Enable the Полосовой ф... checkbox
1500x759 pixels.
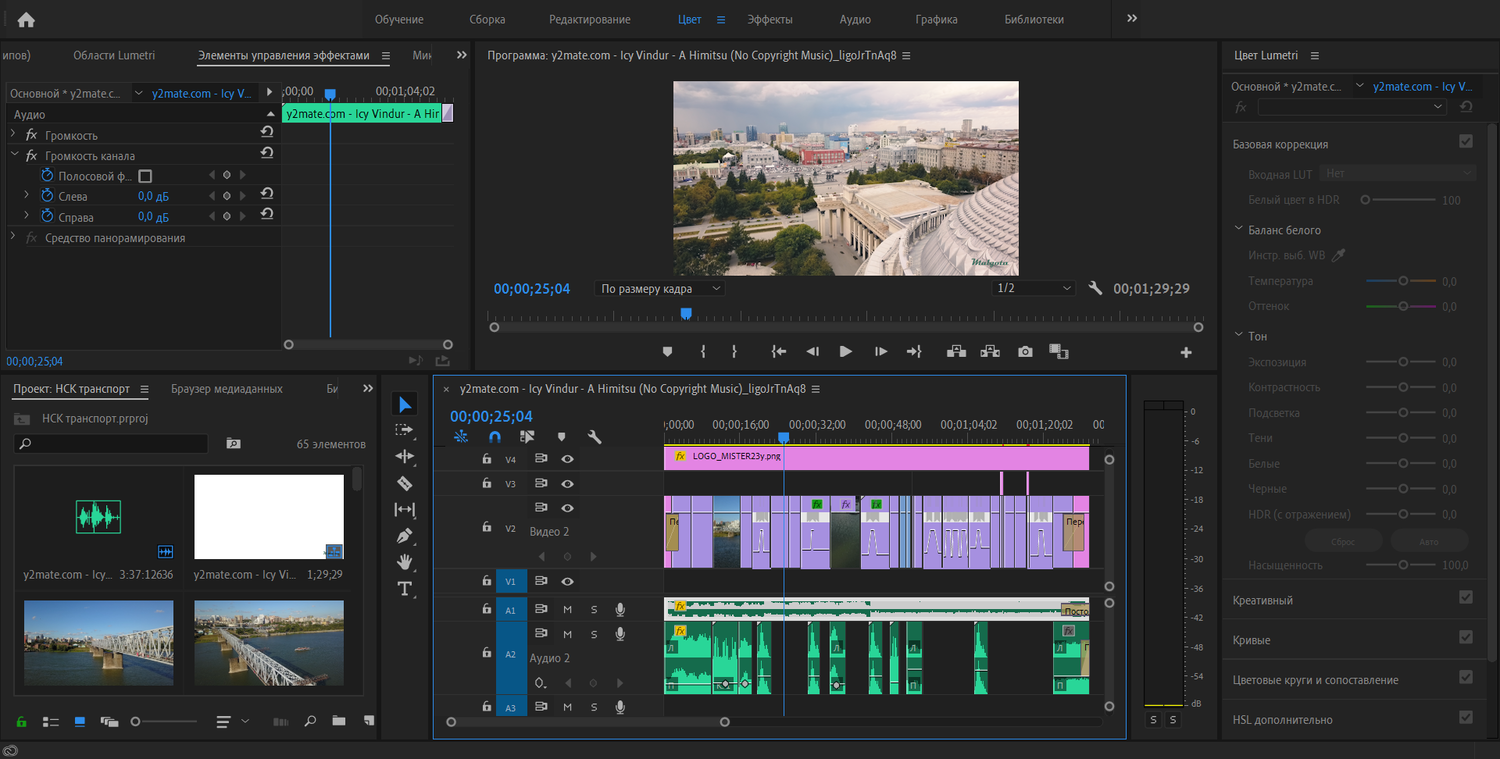[145, 176]
